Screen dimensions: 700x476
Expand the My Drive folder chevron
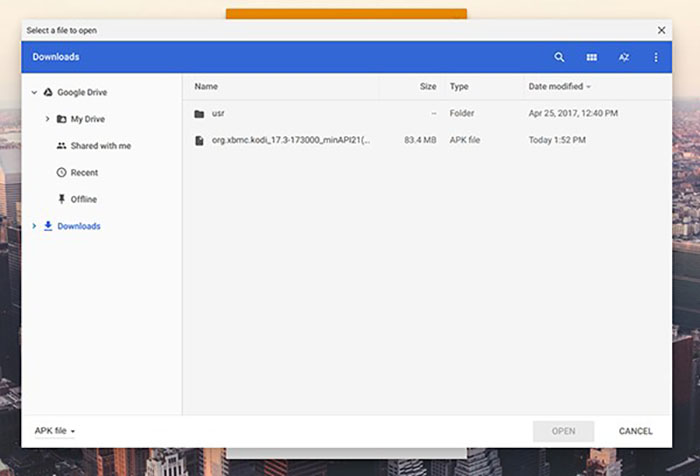[x=47, y=119]
